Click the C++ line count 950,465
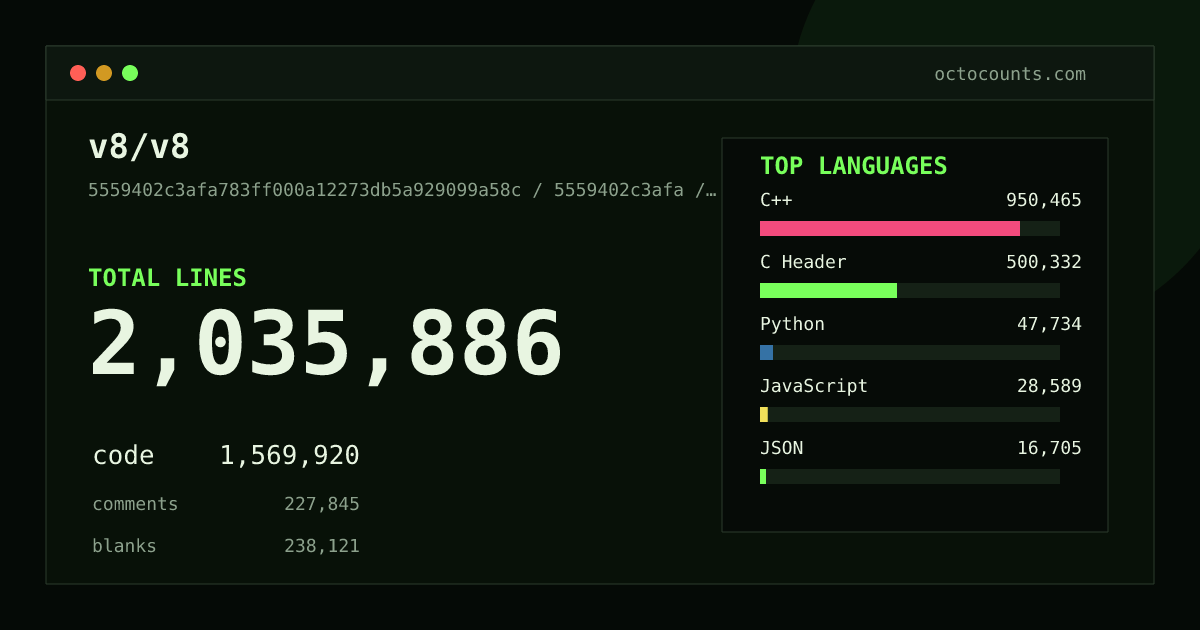The width and height of the screenshot is (1200, 630). pos(1044,200)
